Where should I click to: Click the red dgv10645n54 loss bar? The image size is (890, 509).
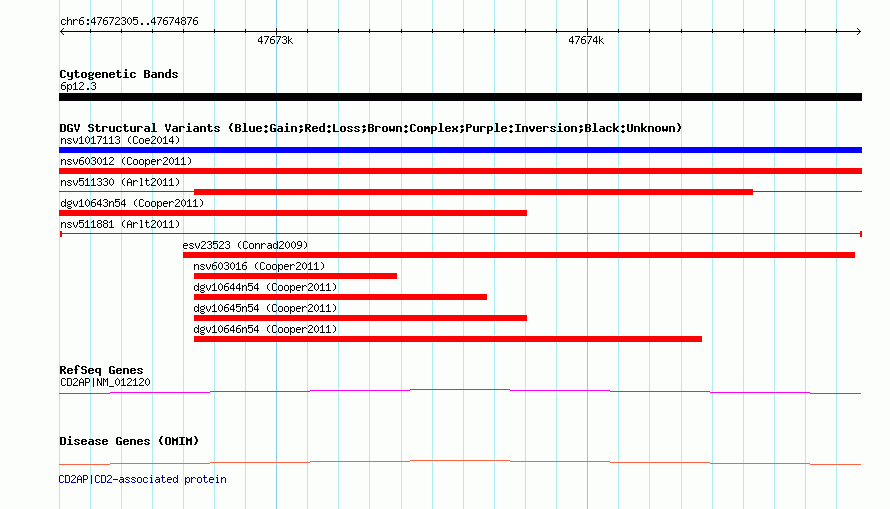pos(360,318)
